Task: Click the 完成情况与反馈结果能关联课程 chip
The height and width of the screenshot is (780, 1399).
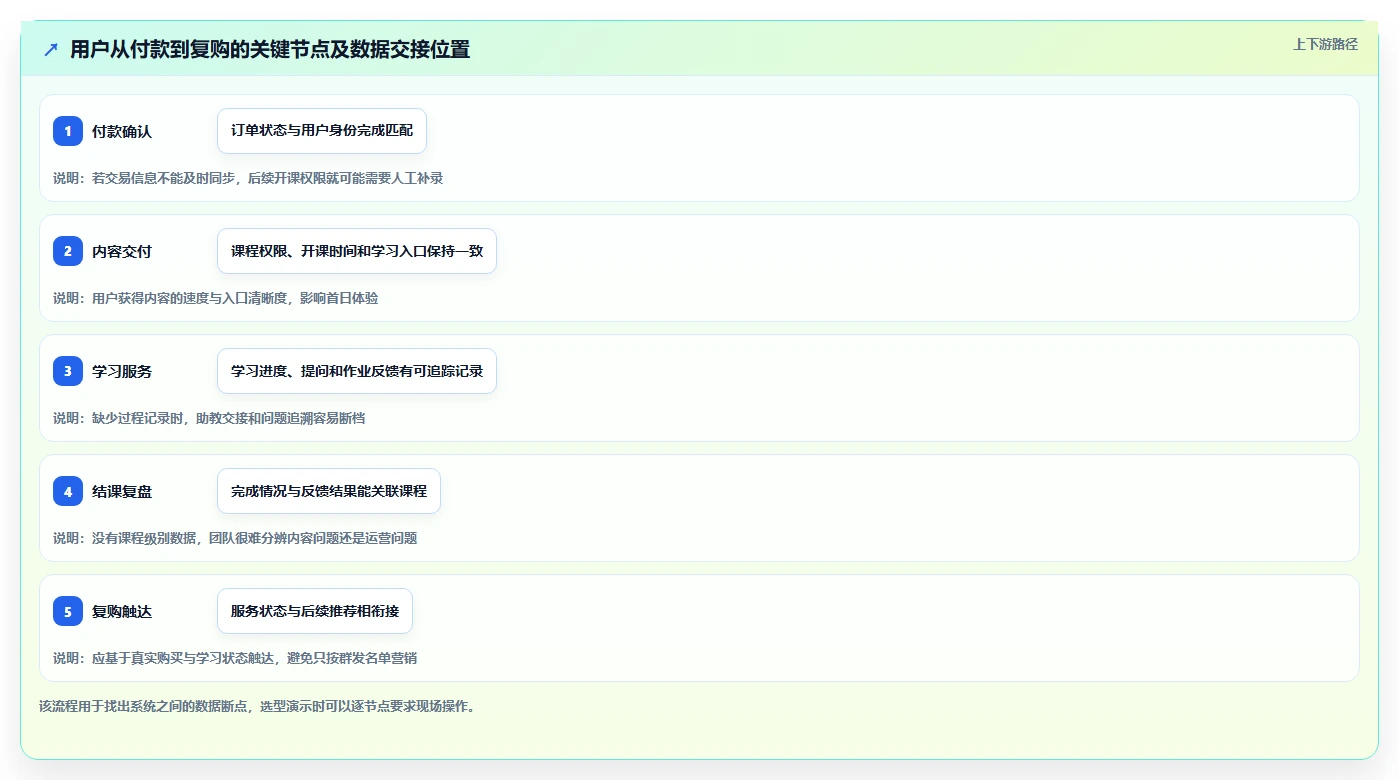Action: tap(329, 491)
